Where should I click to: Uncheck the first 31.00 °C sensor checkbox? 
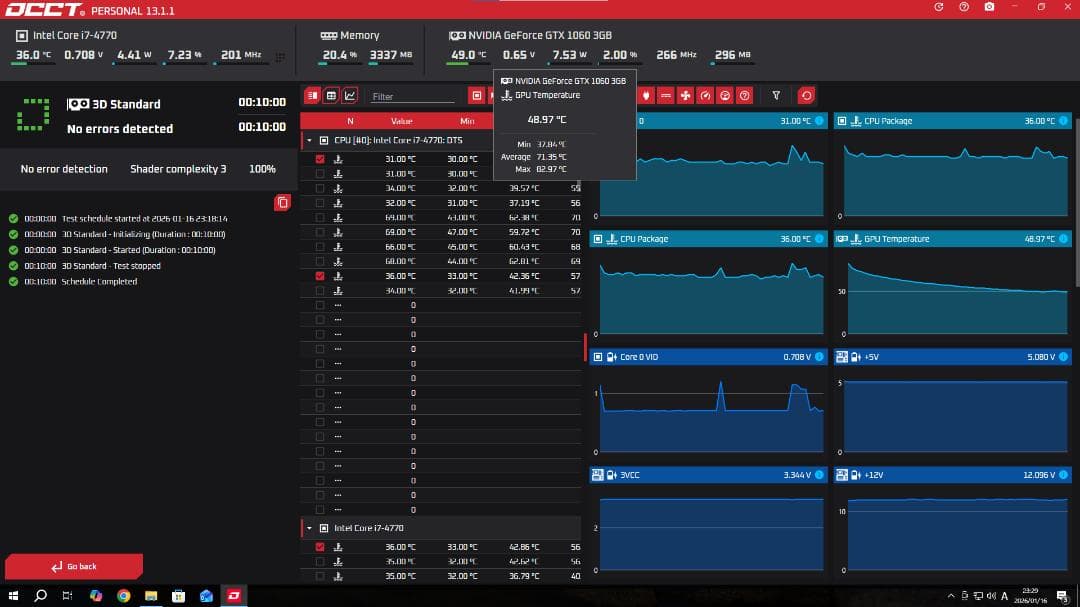pos(320,159)
